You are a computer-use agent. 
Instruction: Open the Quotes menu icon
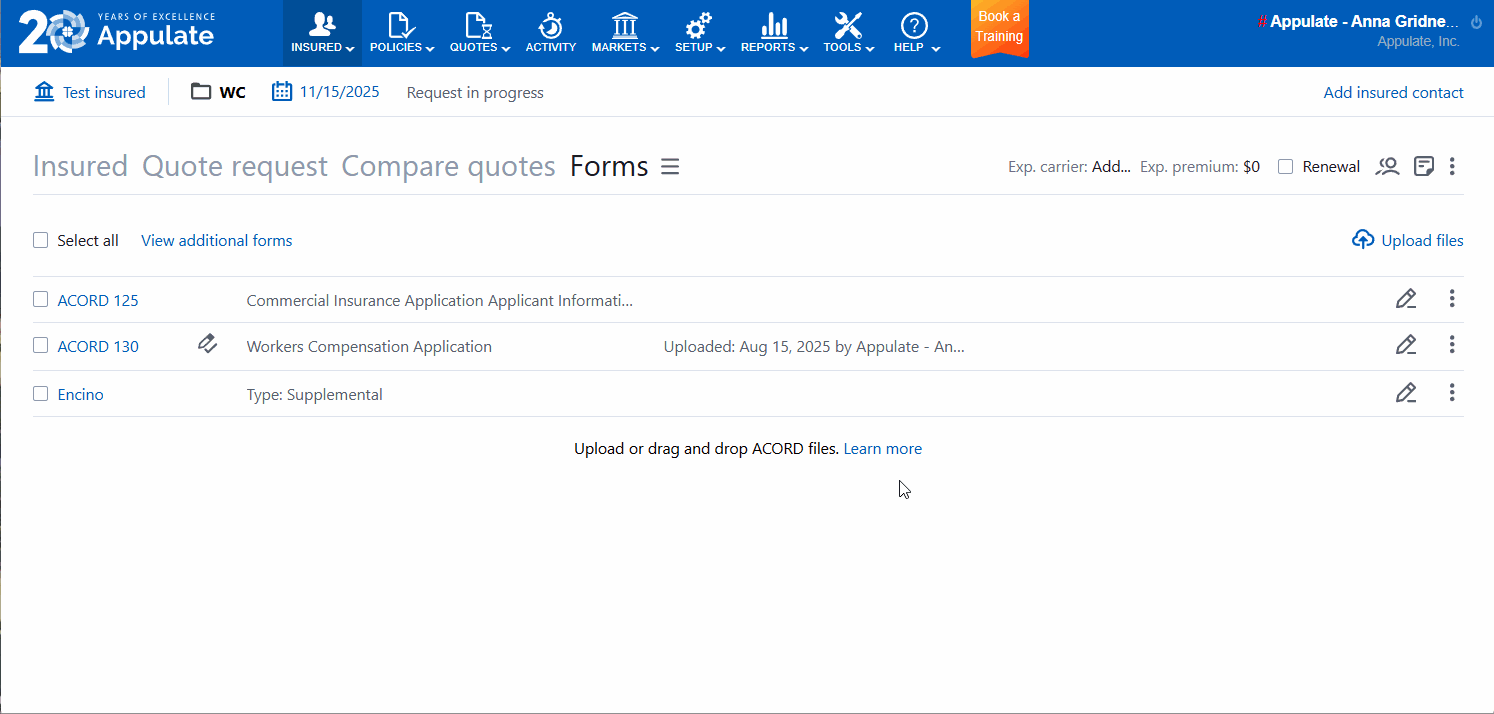(480, 24)
